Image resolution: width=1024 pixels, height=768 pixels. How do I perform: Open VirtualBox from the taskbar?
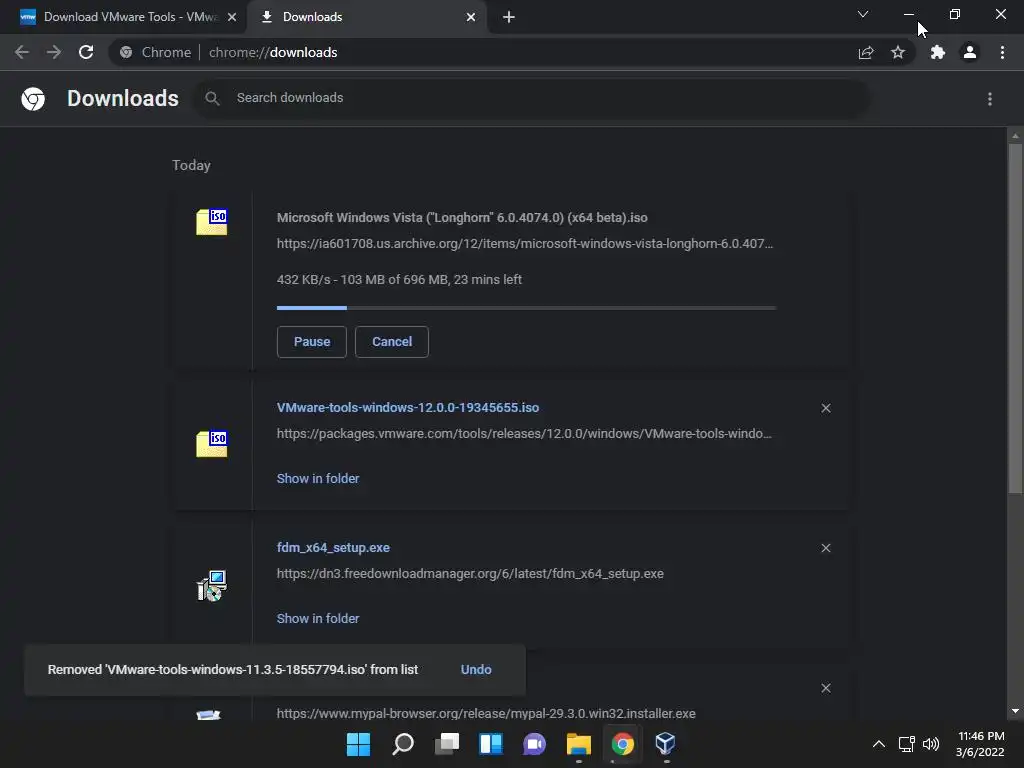[x=665, y=744]
